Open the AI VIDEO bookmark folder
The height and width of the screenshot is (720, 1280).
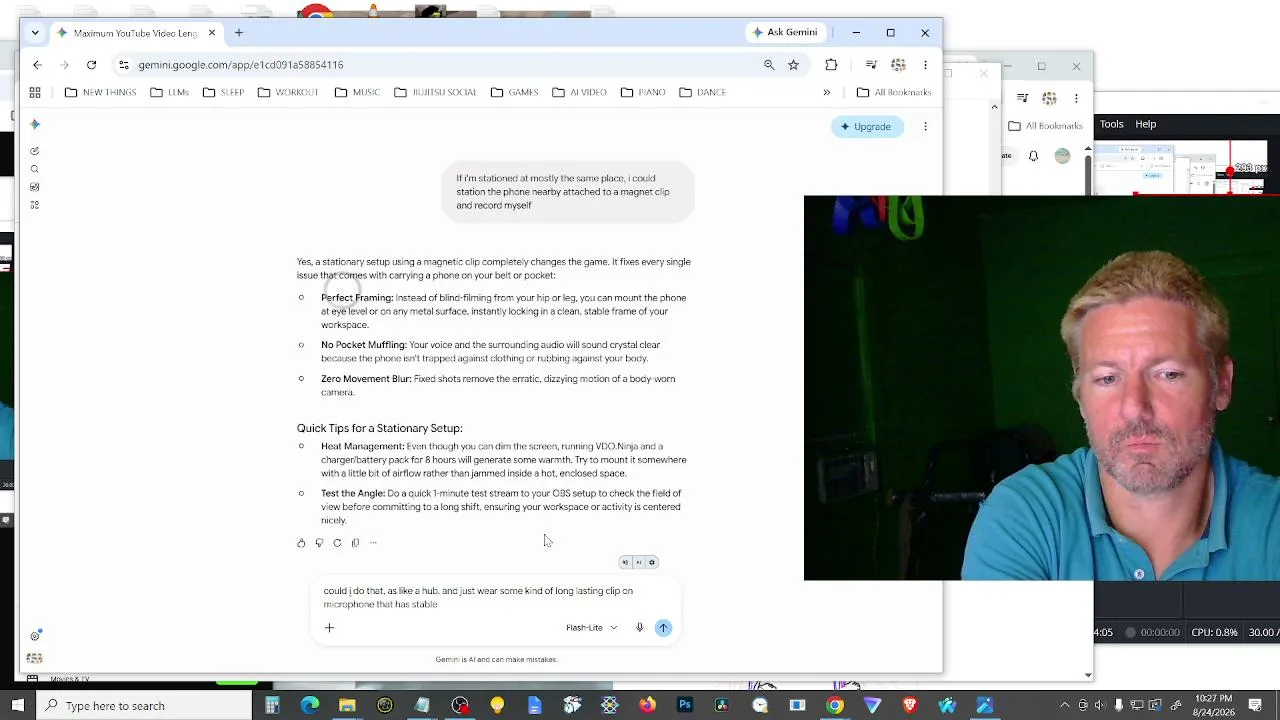tap(579, 92)
